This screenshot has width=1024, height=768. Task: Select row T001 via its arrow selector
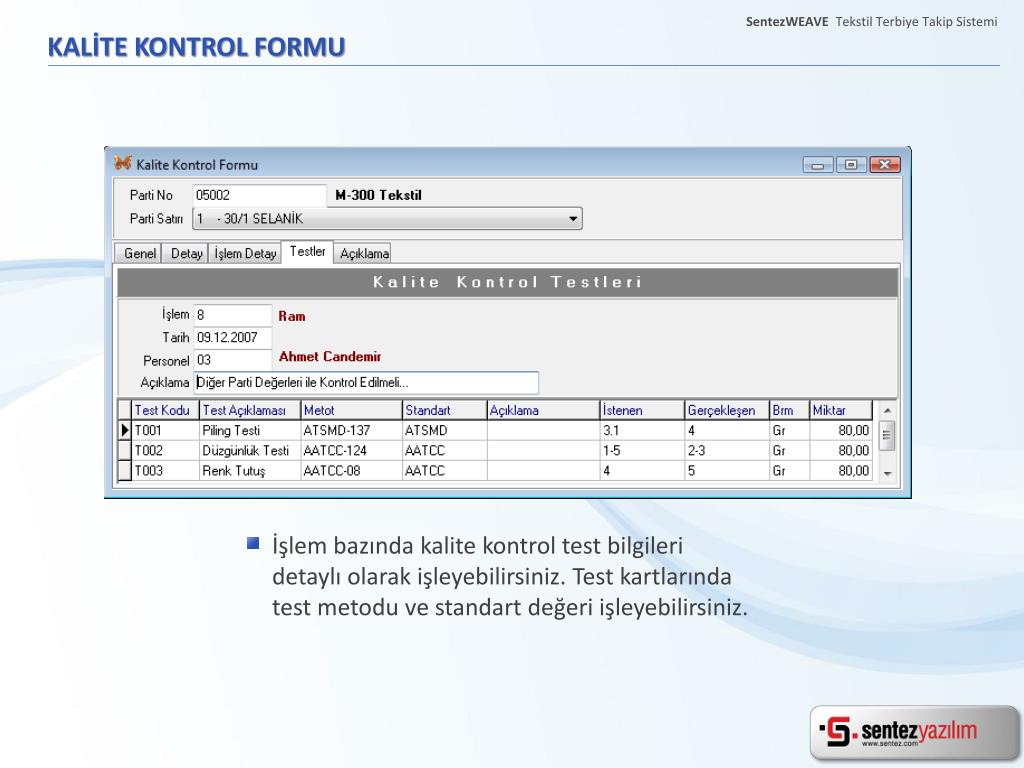[125, 430]
